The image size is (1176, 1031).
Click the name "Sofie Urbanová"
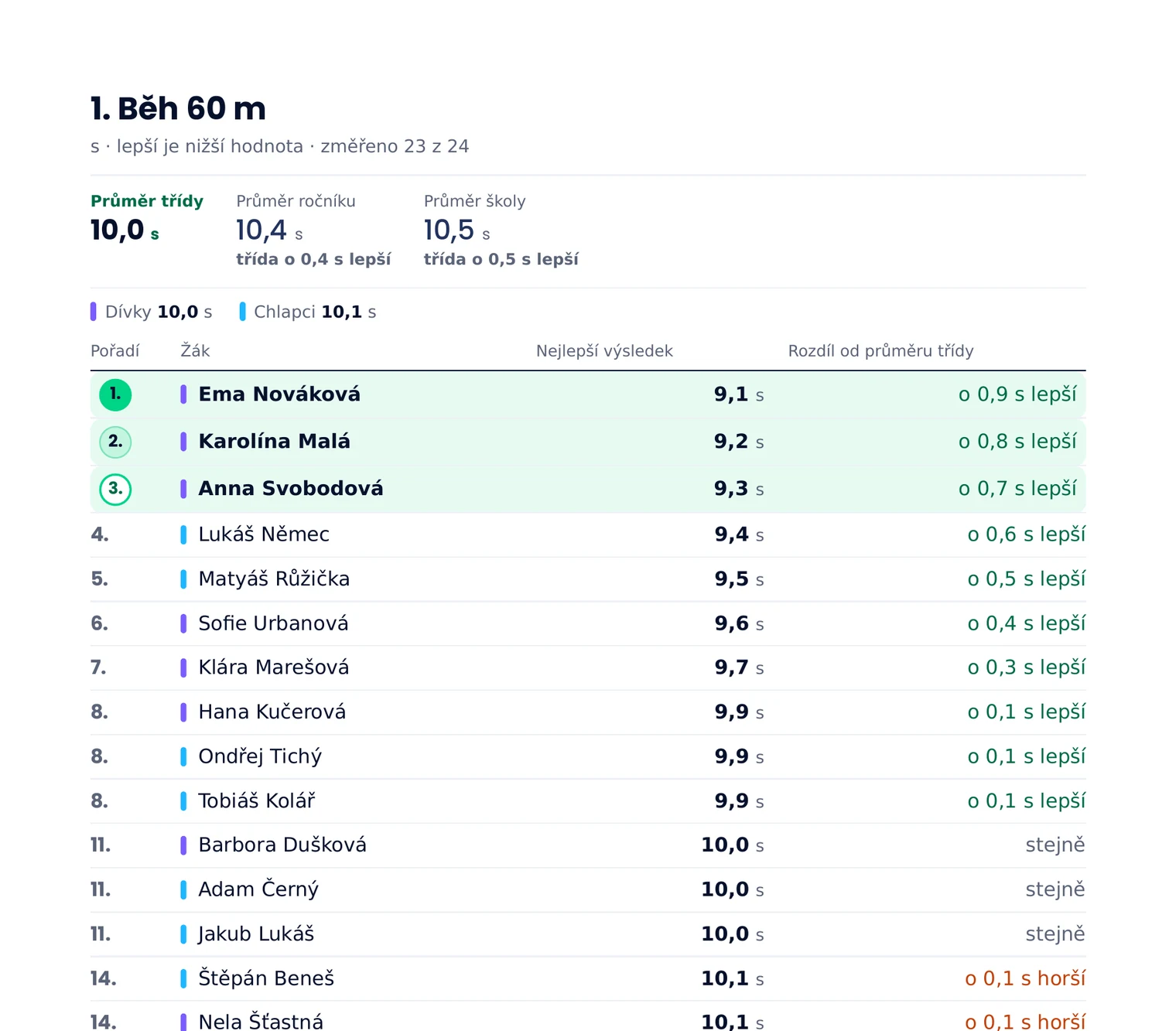coord(273,623)
